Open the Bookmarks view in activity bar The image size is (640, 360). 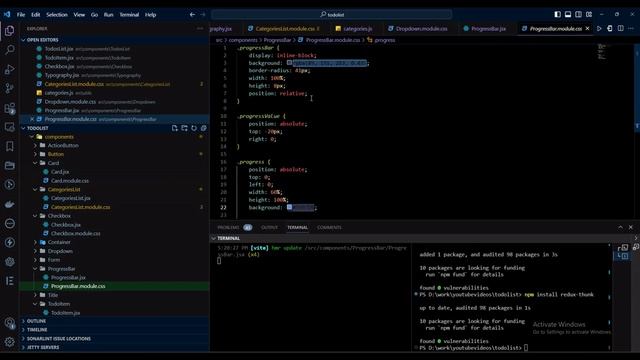point(10,146)
